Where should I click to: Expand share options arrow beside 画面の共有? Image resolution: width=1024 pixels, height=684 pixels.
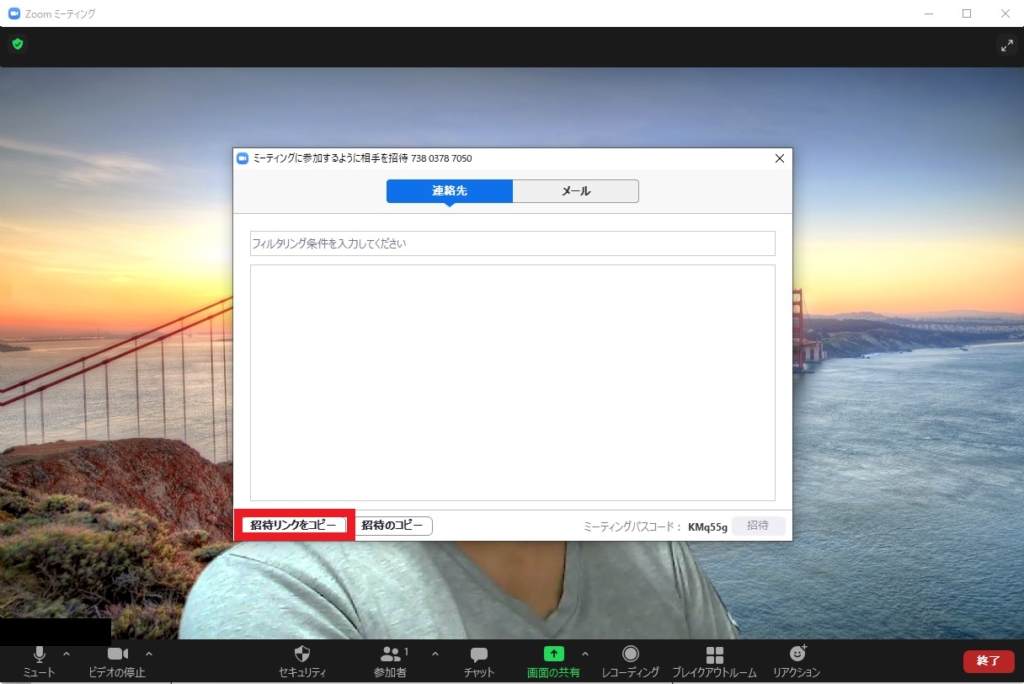[x=584, y=653]
